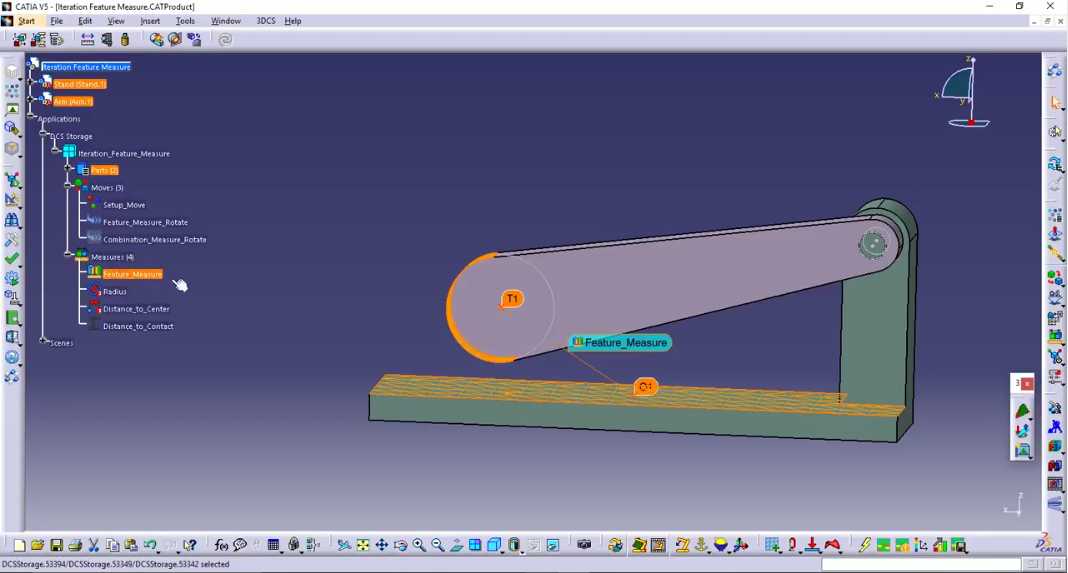Viewport: 1068px width, 573px height.
Task: Open the Edit menu
Action: click(x=85, y=21)
